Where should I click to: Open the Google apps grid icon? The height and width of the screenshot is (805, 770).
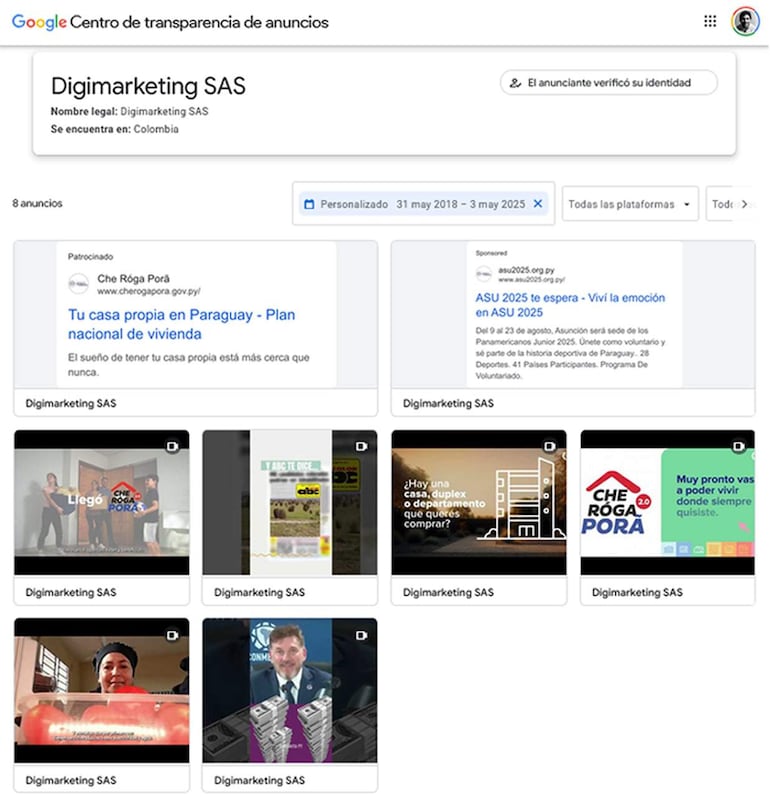tap(710, 21)
